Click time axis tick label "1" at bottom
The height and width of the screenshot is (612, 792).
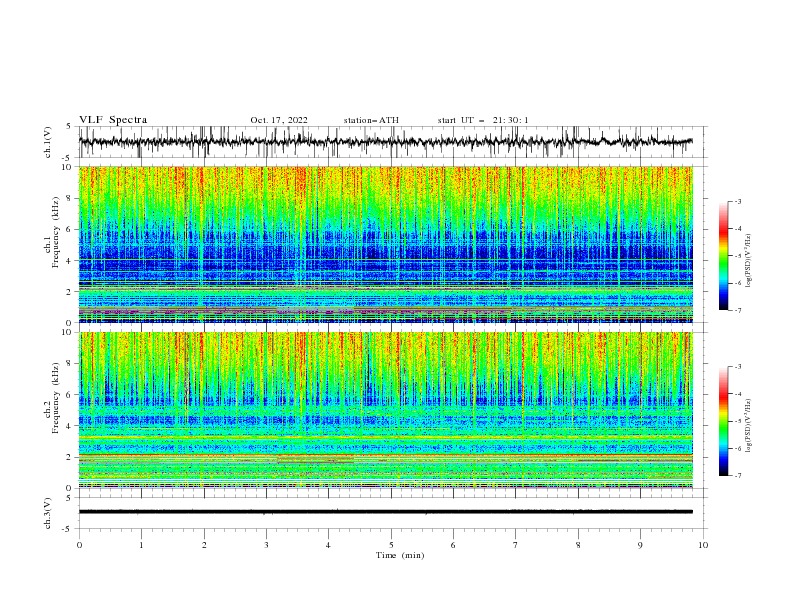(x=141, y=545)
